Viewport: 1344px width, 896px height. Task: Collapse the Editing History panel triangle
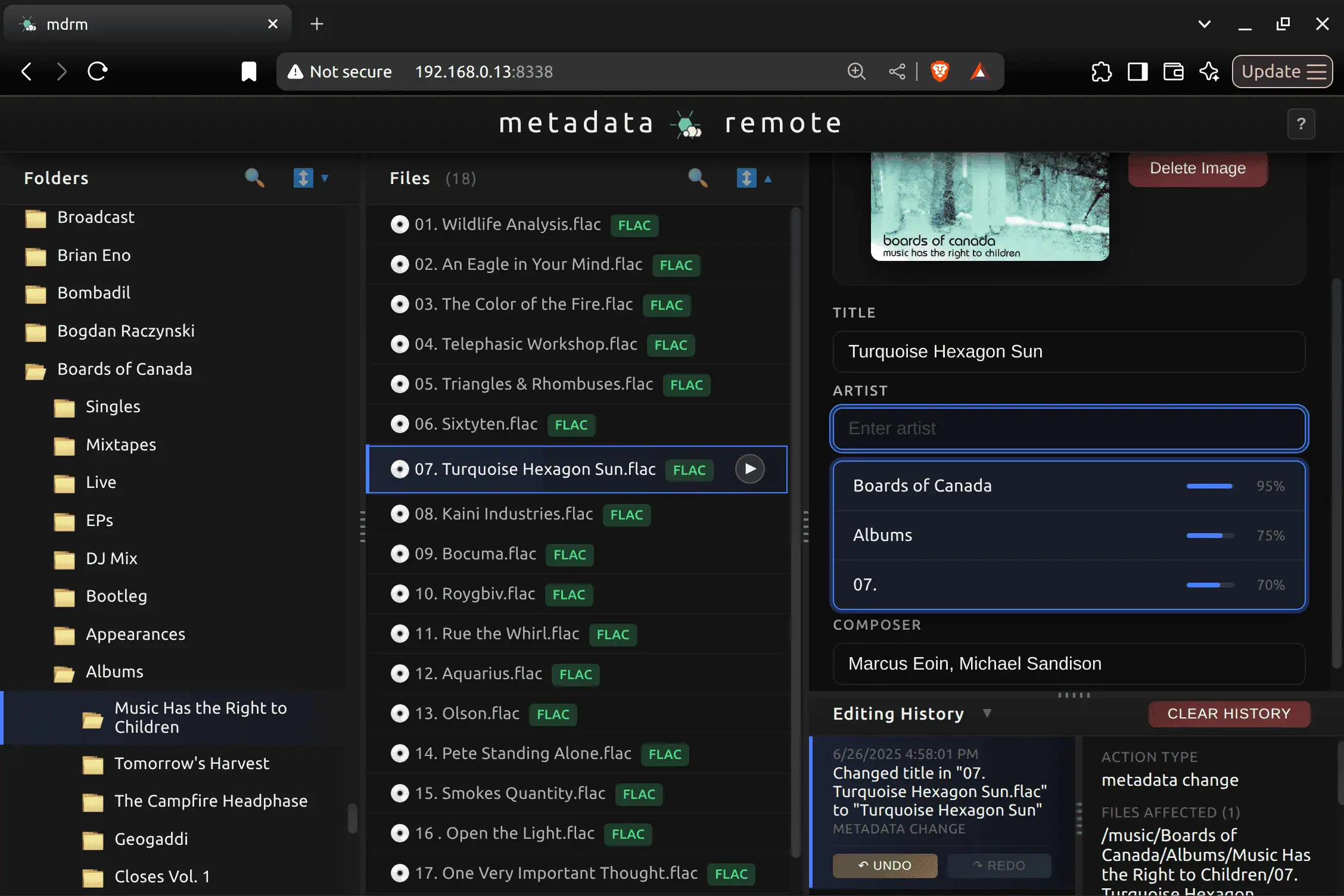tap(987, 713)
